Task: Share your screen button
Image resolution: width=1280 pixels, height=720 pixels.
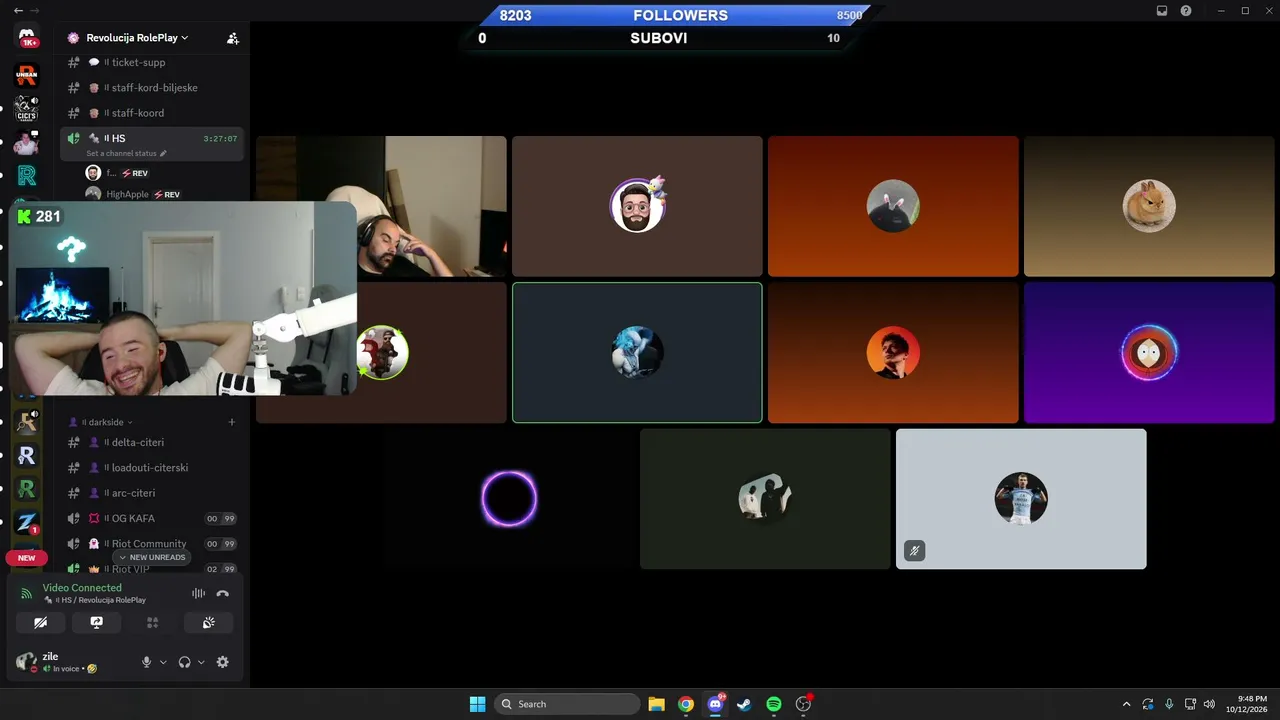Action: click(97, 622)
